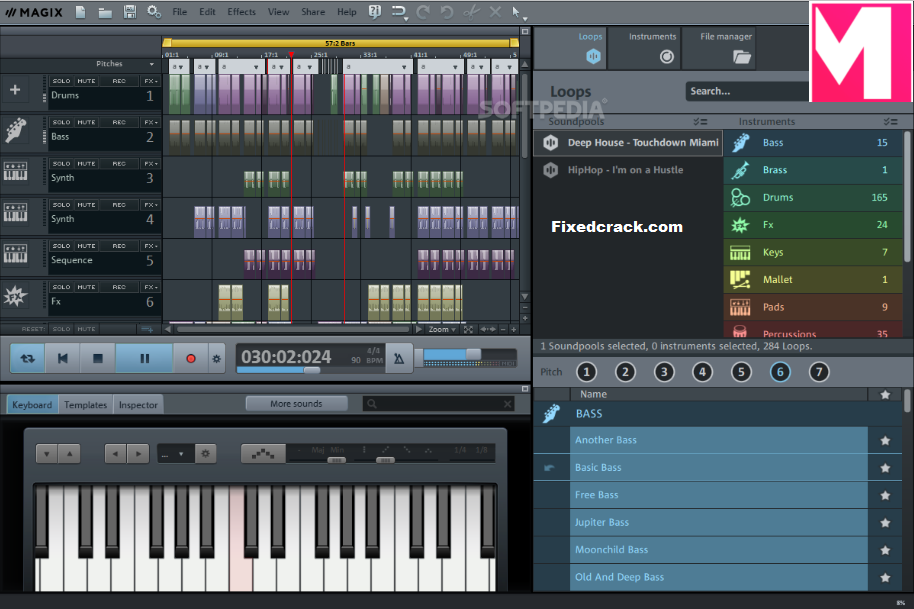
Task: Click the arpeggiator pattern icon on the keyboard panel
Action: 263,453
